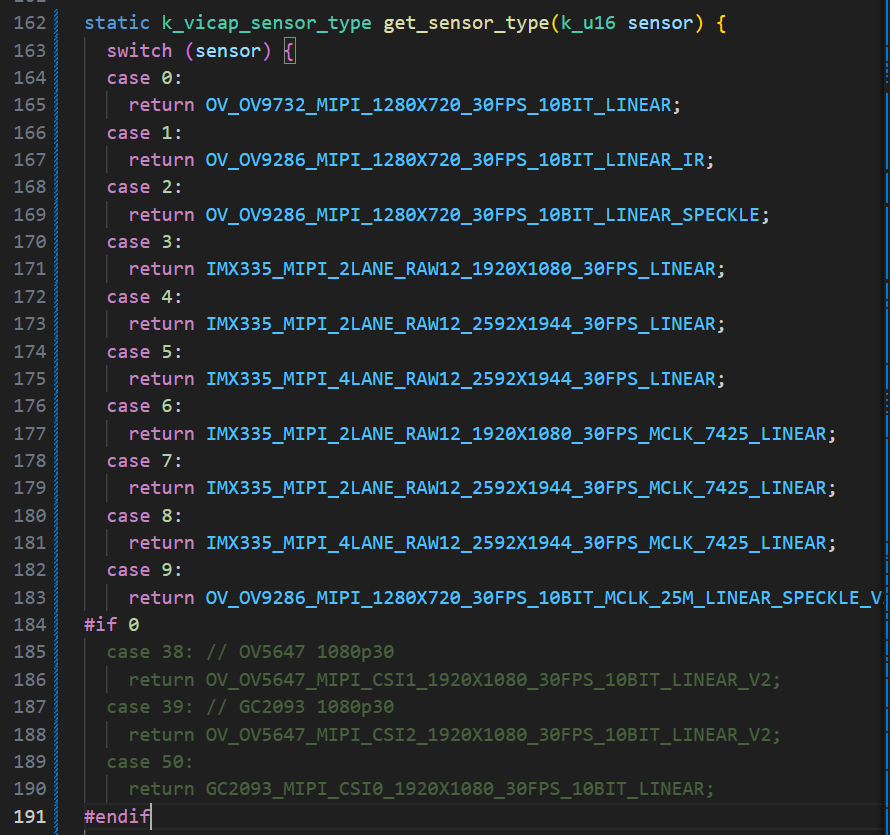Click the static keyword on line 162
This screenshot has height=835, width=890.
117,23
